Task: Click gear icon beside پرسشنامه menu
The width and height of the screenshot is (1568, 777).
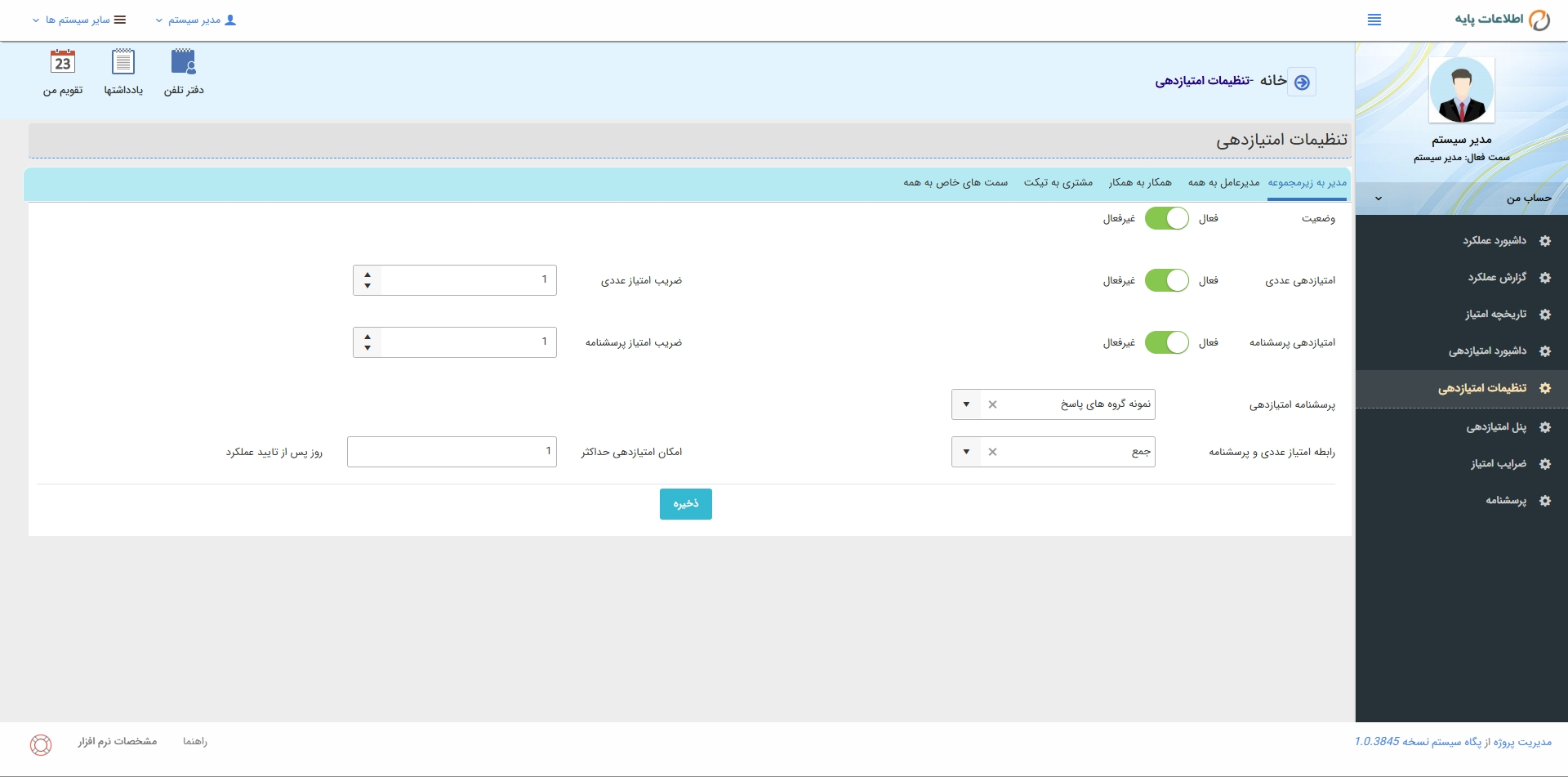Action: [x=1545, y=501]
